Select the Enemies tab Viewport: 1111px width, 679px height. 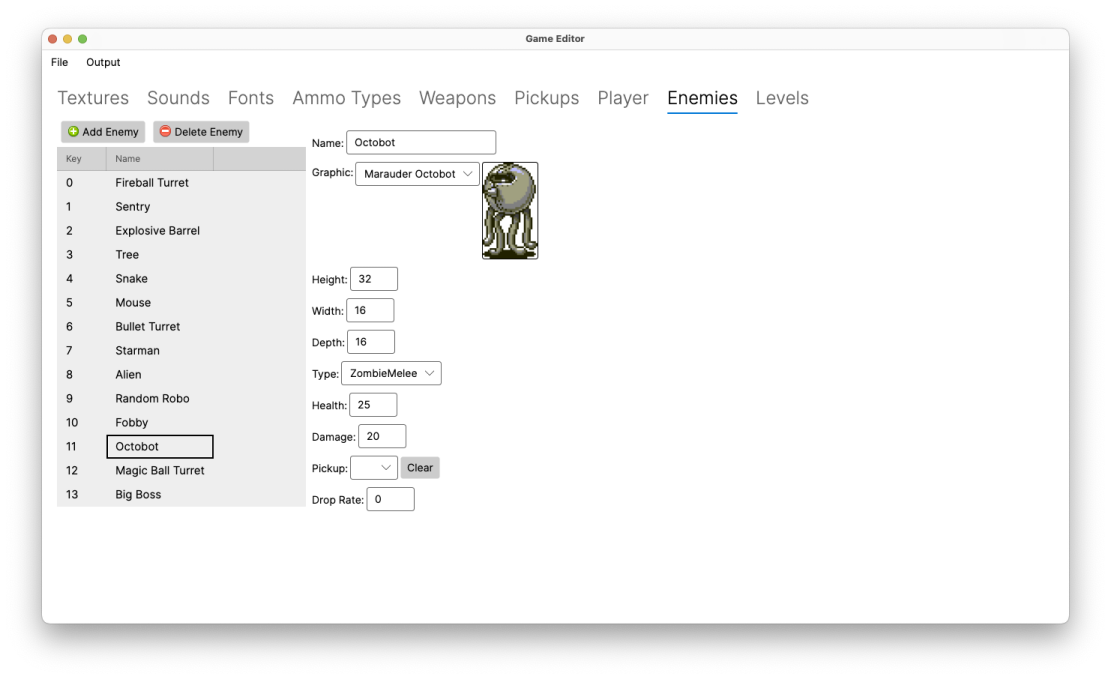(x=702, y=98)
